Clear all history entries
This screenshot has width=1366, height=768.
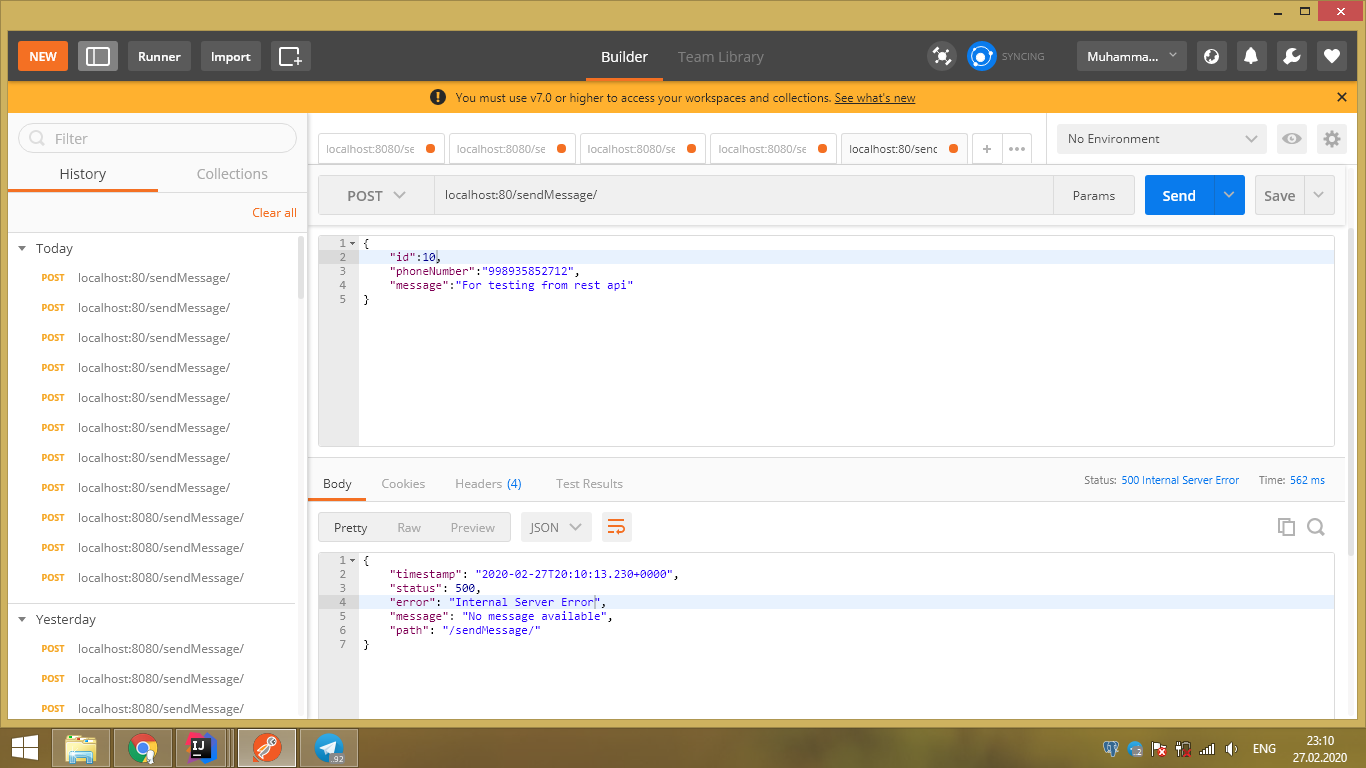click(x=274, y=212)
